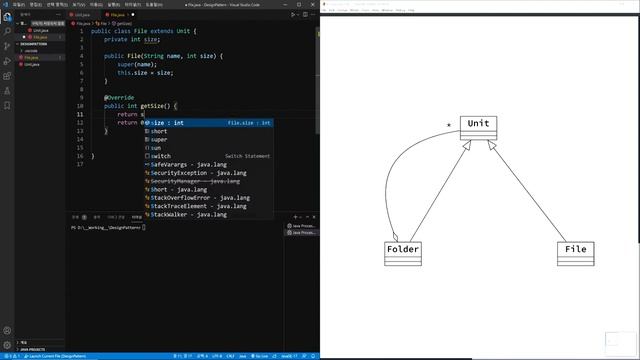Open the second menu bar item (Edit)

(x=36, y=5)
